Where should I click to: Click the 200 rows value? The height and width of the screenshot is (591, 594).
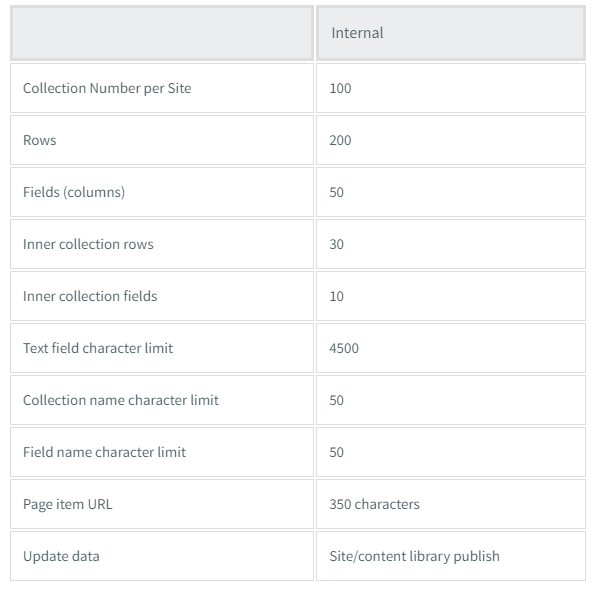coord(340,140)
